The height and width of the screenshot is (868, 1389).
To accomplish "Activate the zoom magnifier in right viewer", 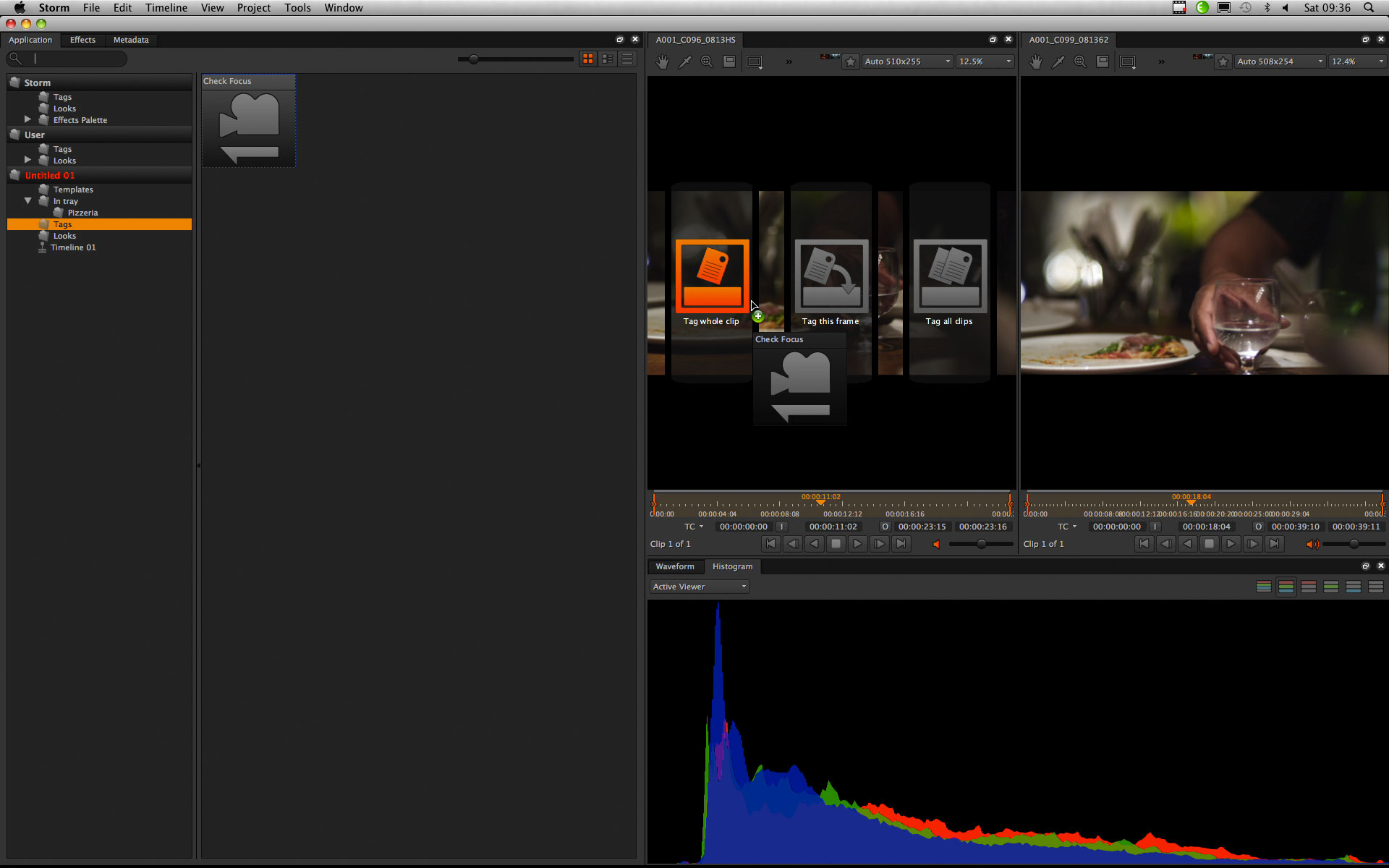I will 1080,61.
